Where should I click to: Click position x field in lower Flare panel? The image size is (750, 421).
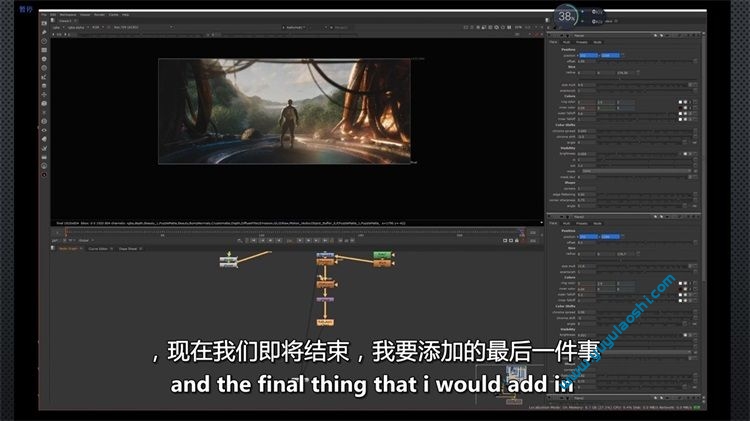point(588,237)
